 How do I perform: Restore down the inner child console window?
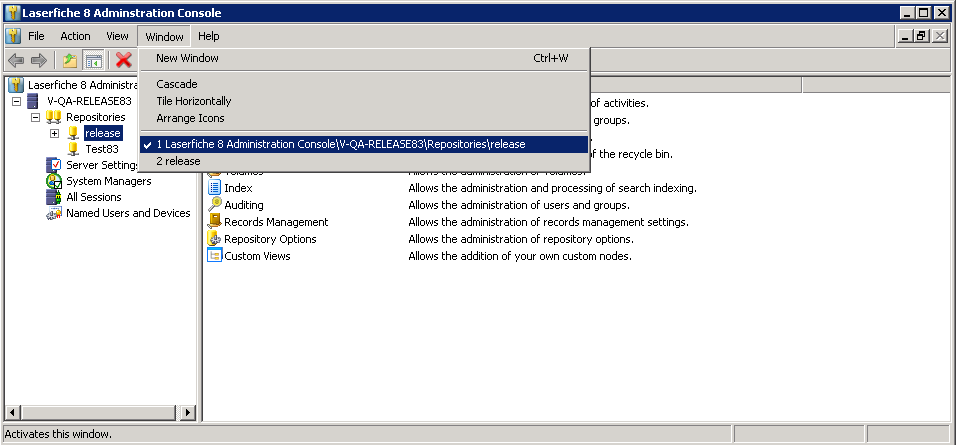pos(921,36)
